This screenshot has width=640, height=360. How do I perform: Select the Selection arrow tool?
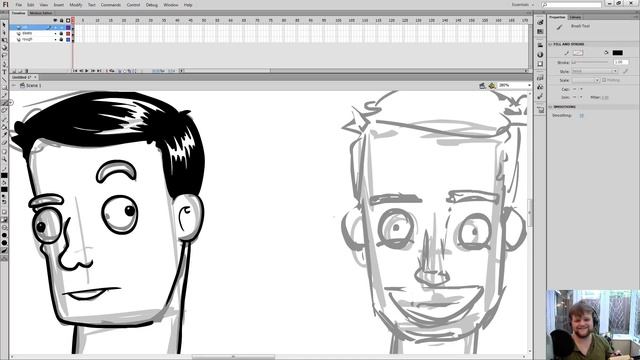click(x=4, y=24)
